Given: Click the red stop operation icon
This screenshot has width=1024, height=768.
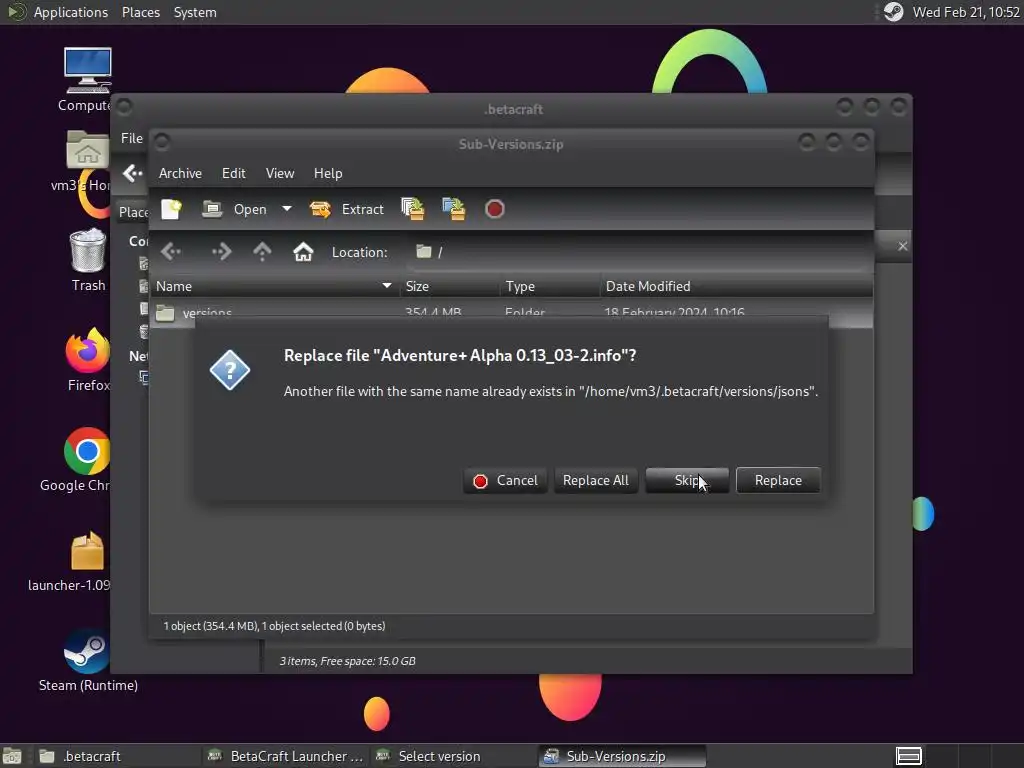Looking at the screenshot, I should [x=494, y=209].
